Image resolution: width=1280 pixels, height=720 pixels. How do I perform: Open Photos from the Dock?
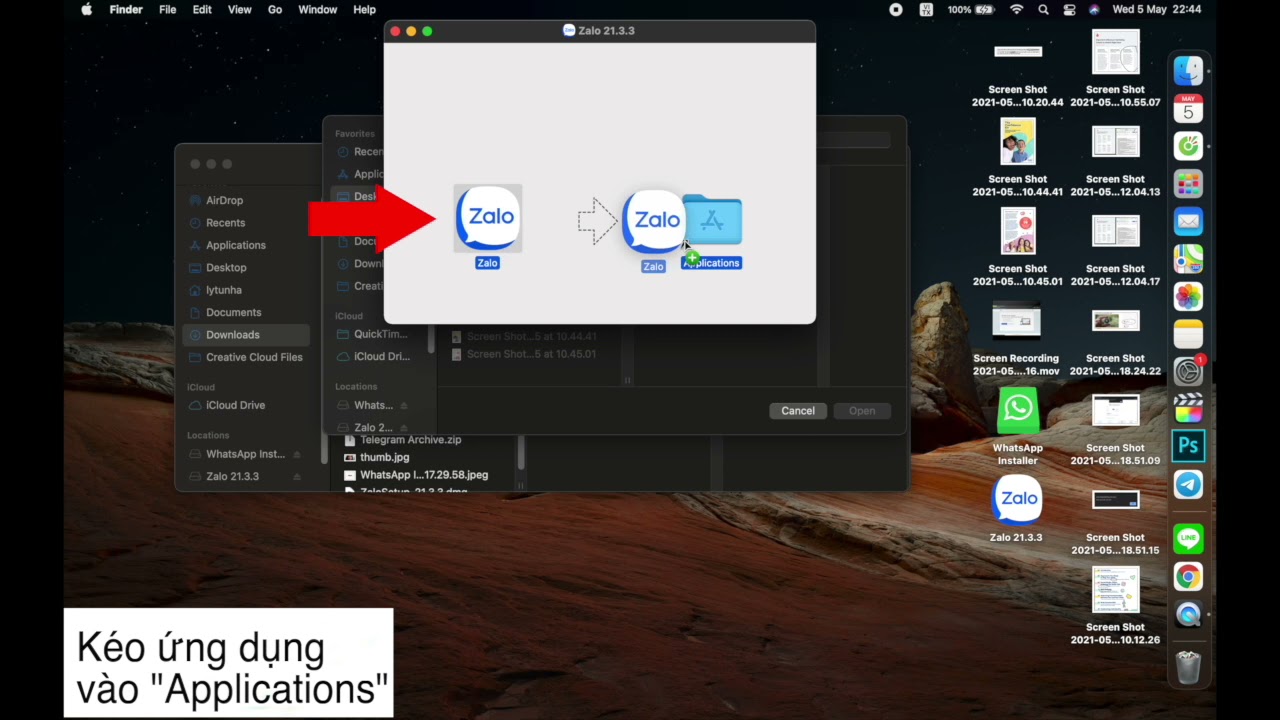(1188, 297)
